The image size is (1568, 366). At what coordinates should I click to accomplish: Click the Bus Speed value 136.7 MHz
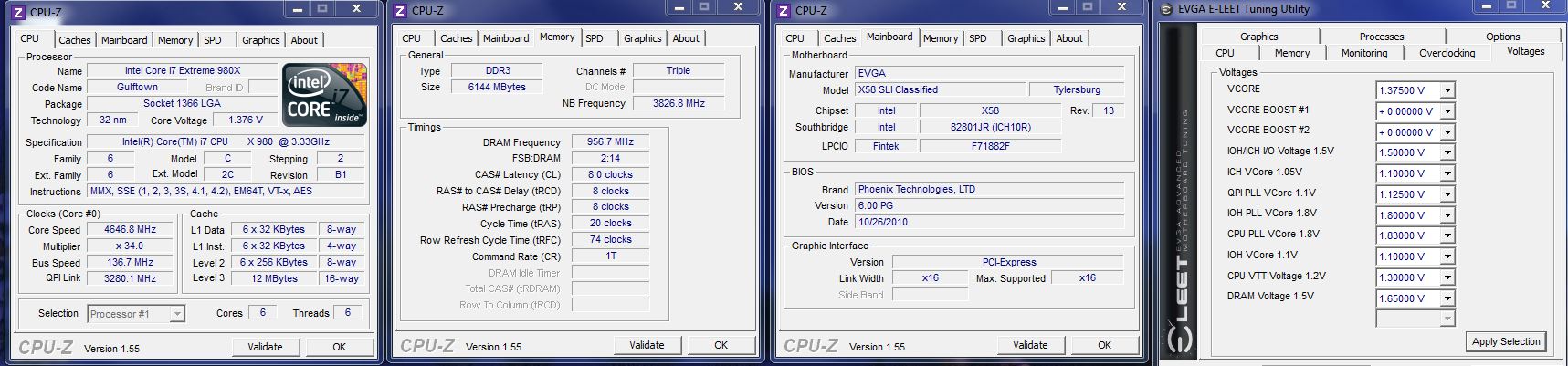coord(130,262)
